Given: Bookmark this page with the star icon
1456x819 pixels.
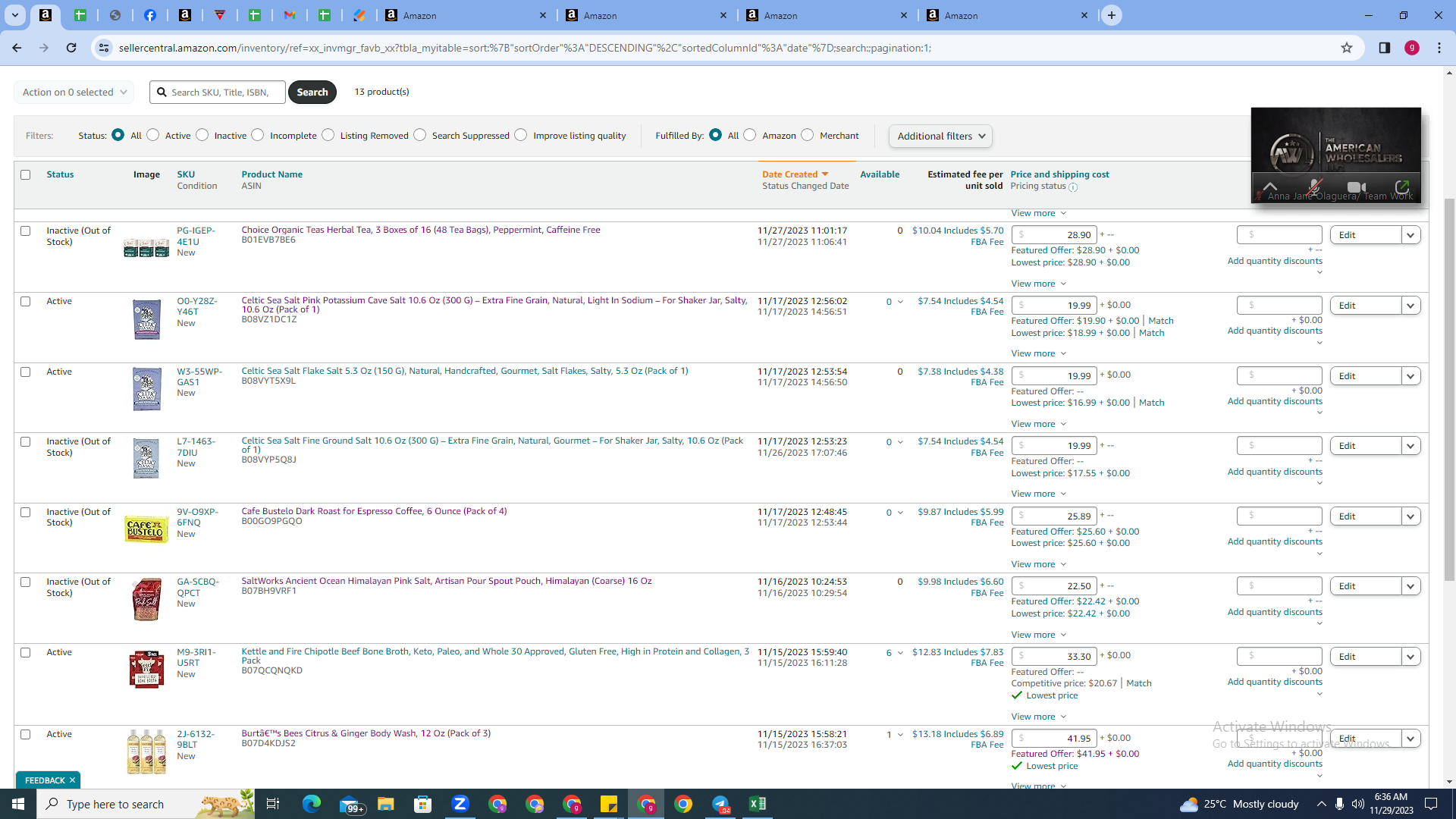Looking at the screenshot, I should pos(1347,48).
